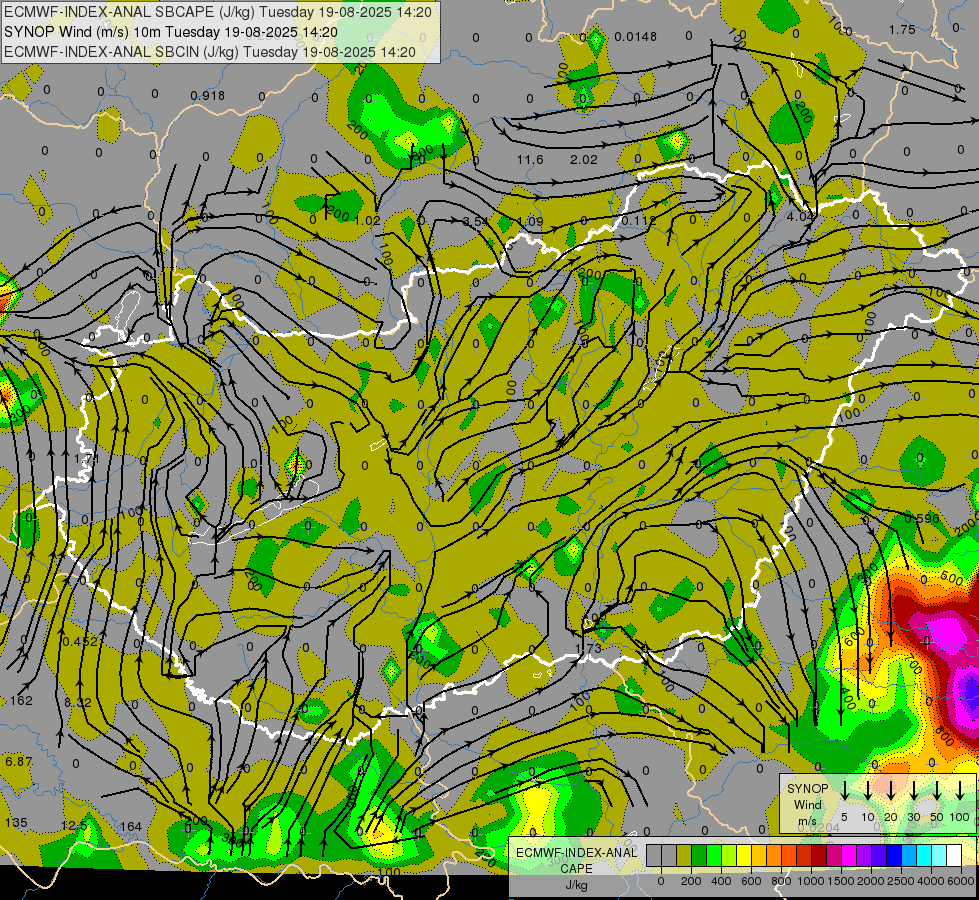
Task: Click the 1.75 value on the map
Action: click(902, 29)
